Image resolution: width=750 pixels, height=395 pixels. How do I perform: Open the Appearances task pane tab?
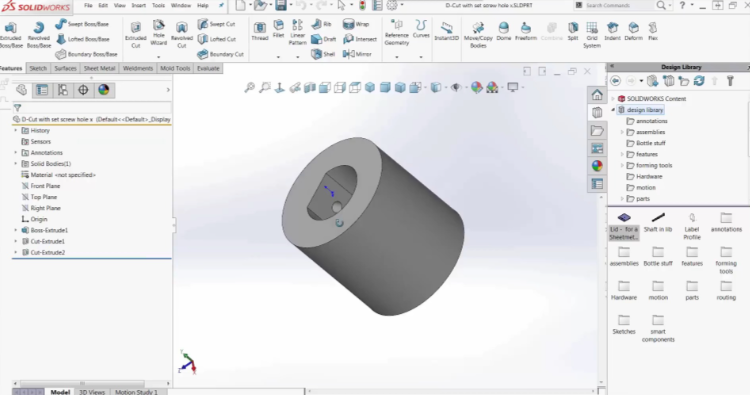click(597, 166)
